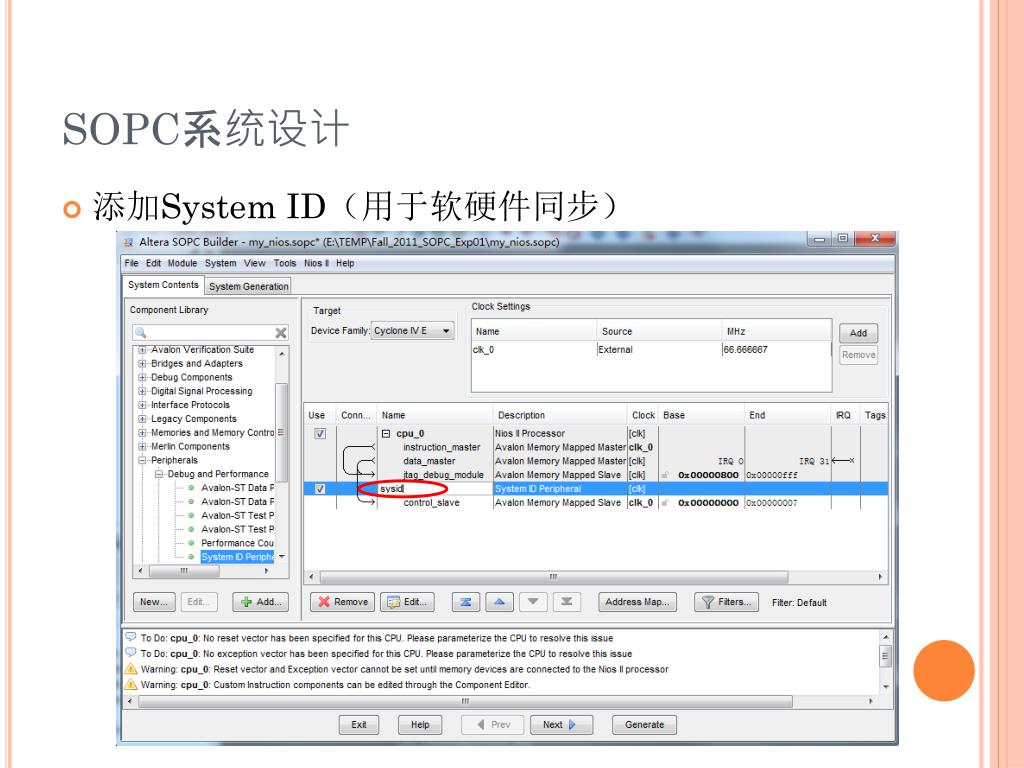Click Add component button
Image resolution: width=1024 pixels, height=768 pixels.
coord(261,602)
